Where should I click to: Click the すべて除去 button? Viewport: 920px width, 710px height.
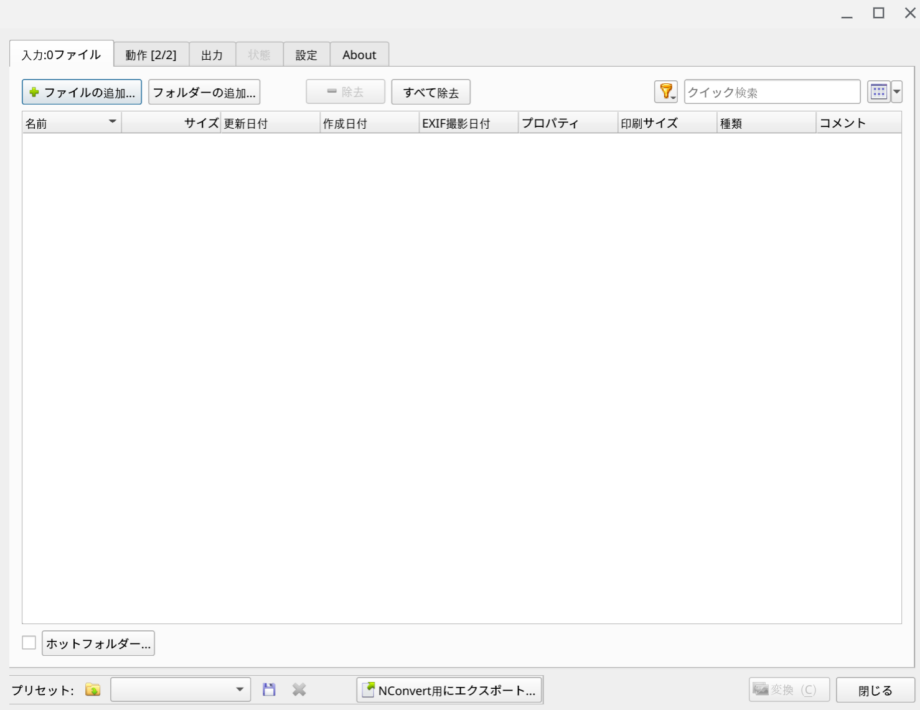tap(431, 92)
